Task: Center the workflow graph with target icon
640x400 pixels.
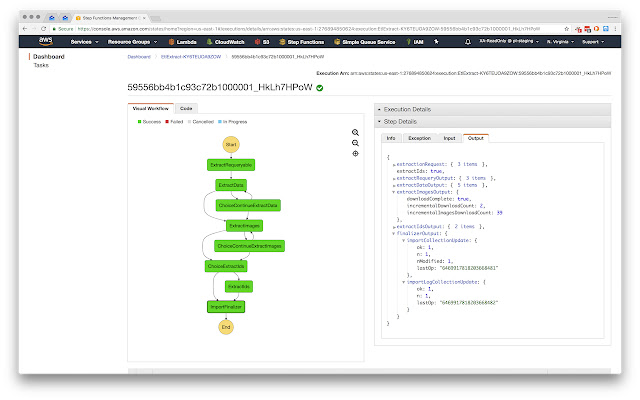Action: [355, 154]
